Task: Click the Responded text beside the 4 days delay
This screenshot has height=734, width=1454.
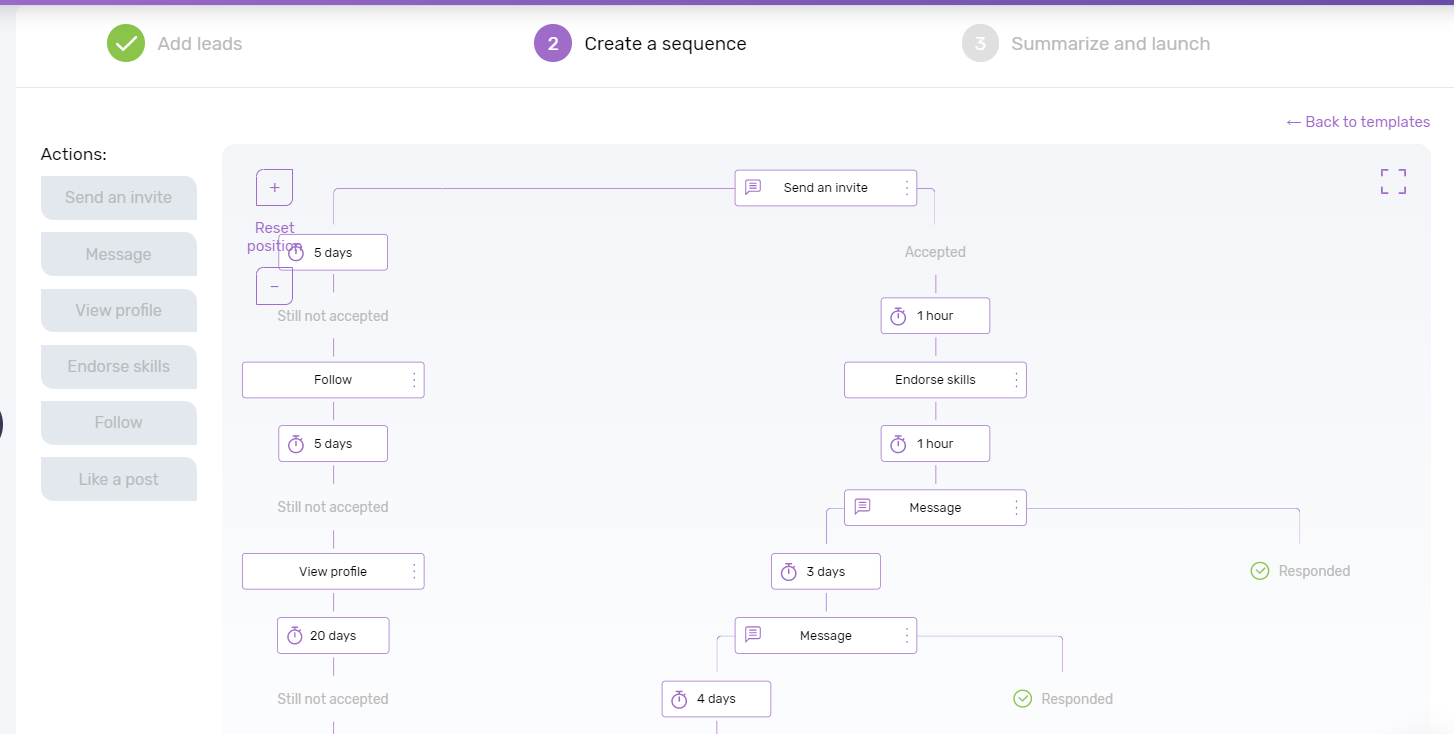Action: [1077, 699]
